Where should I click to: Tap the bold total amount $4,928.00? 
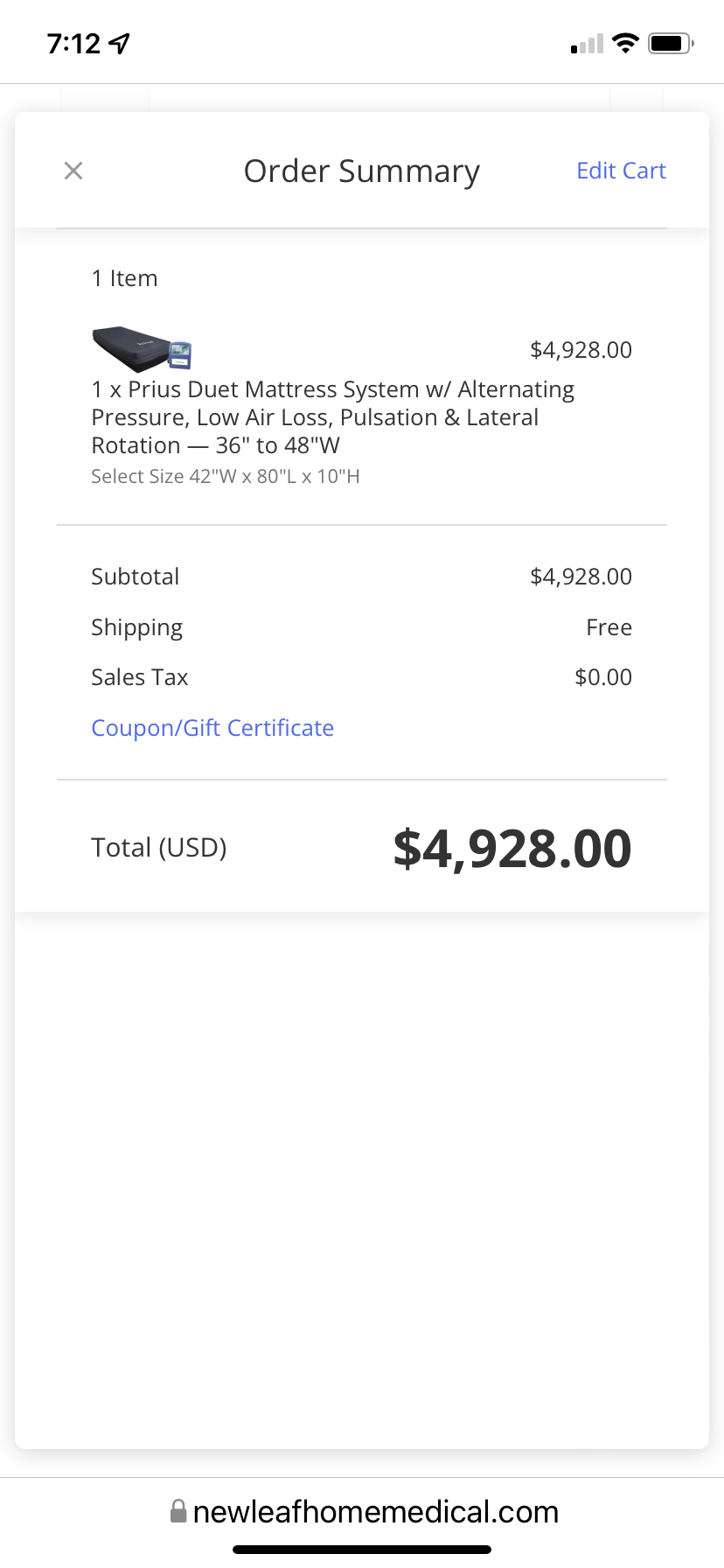512,849
